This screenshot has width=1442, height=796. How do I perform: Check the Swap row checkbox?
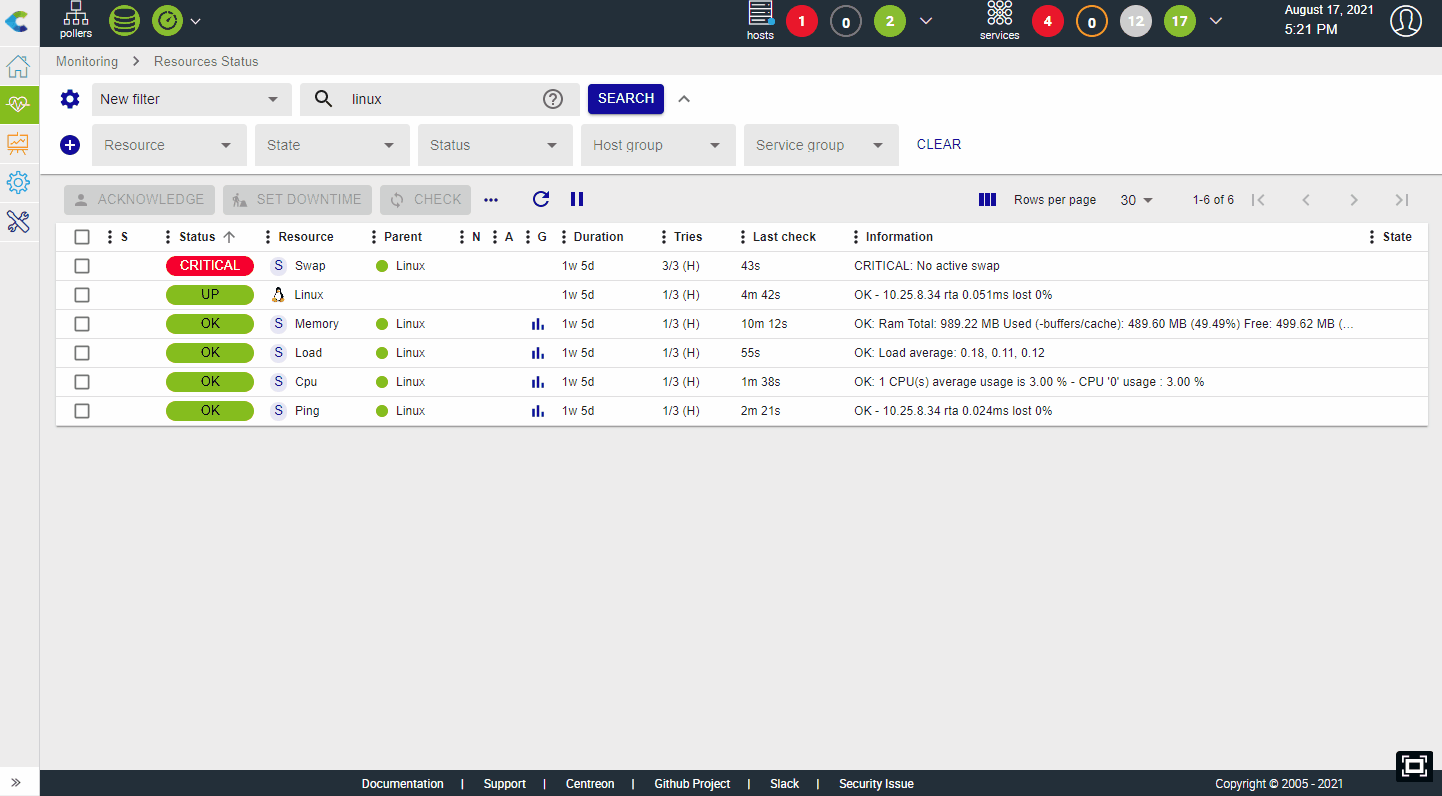(x=82, y=266)
